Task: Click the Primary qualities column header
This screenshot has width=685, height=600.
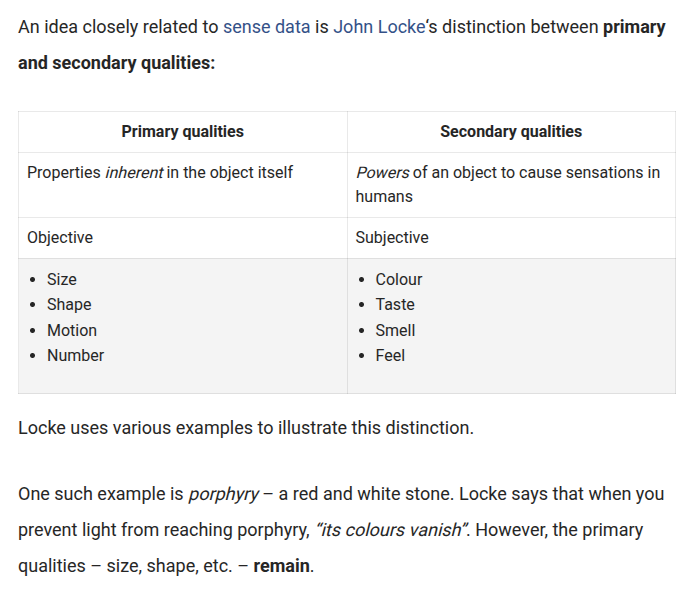Action: (183, 132)
